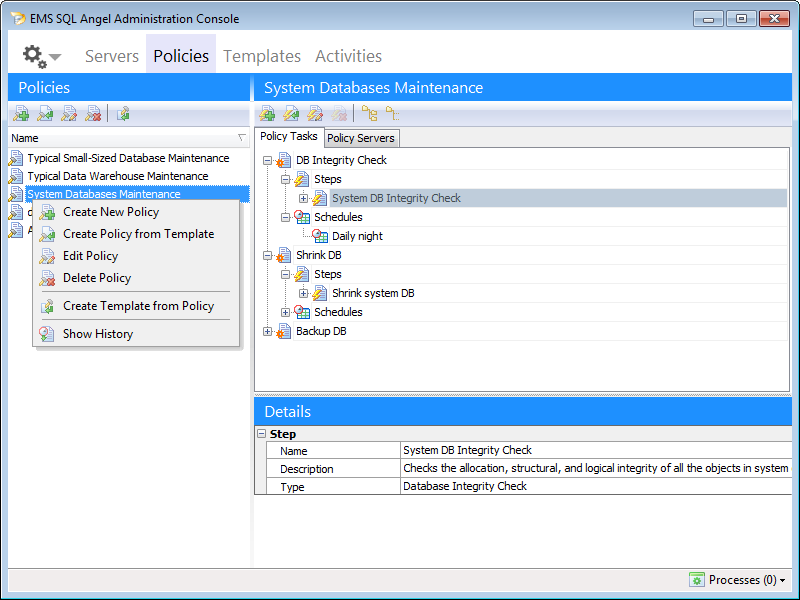Collapse Steps under DB Integrity Check
Screen dimensions: 800x600
tap(285, 179)
